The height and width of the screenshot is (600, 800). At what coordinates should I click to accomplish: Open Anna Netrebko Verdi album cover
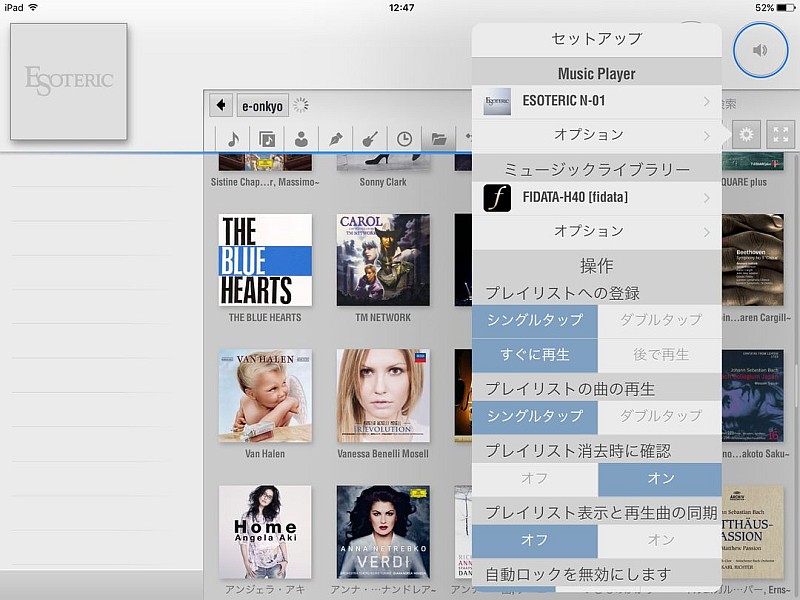[x=383, y=532]
